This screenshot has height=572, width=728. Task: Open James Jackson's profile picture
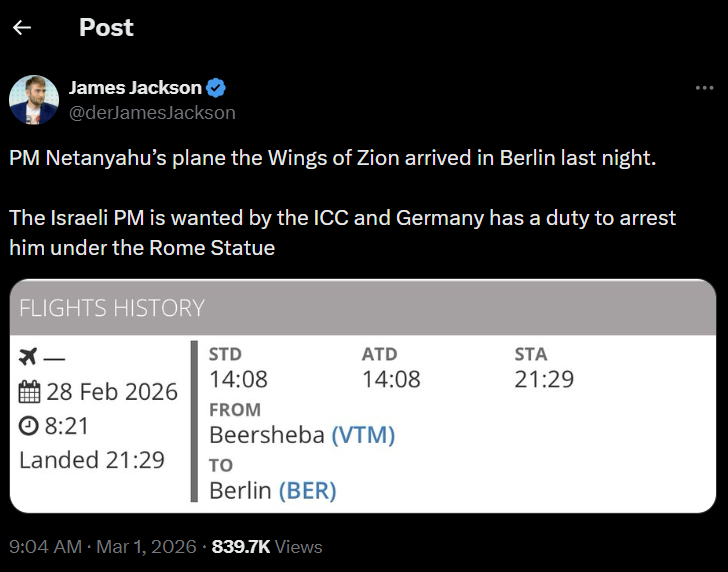click(33, 99)
